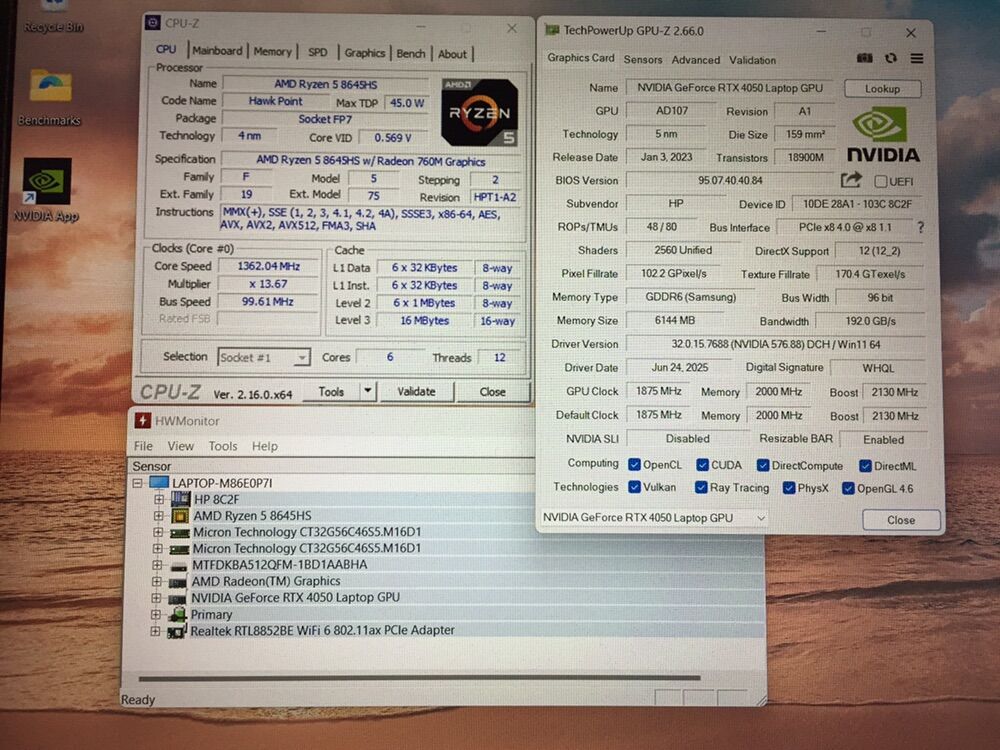Toggle the Ray Tracing checkbox
Image resolution: width=1000 pixels, height=750 pixels.
pyautogui.click(x=702, y=488)
